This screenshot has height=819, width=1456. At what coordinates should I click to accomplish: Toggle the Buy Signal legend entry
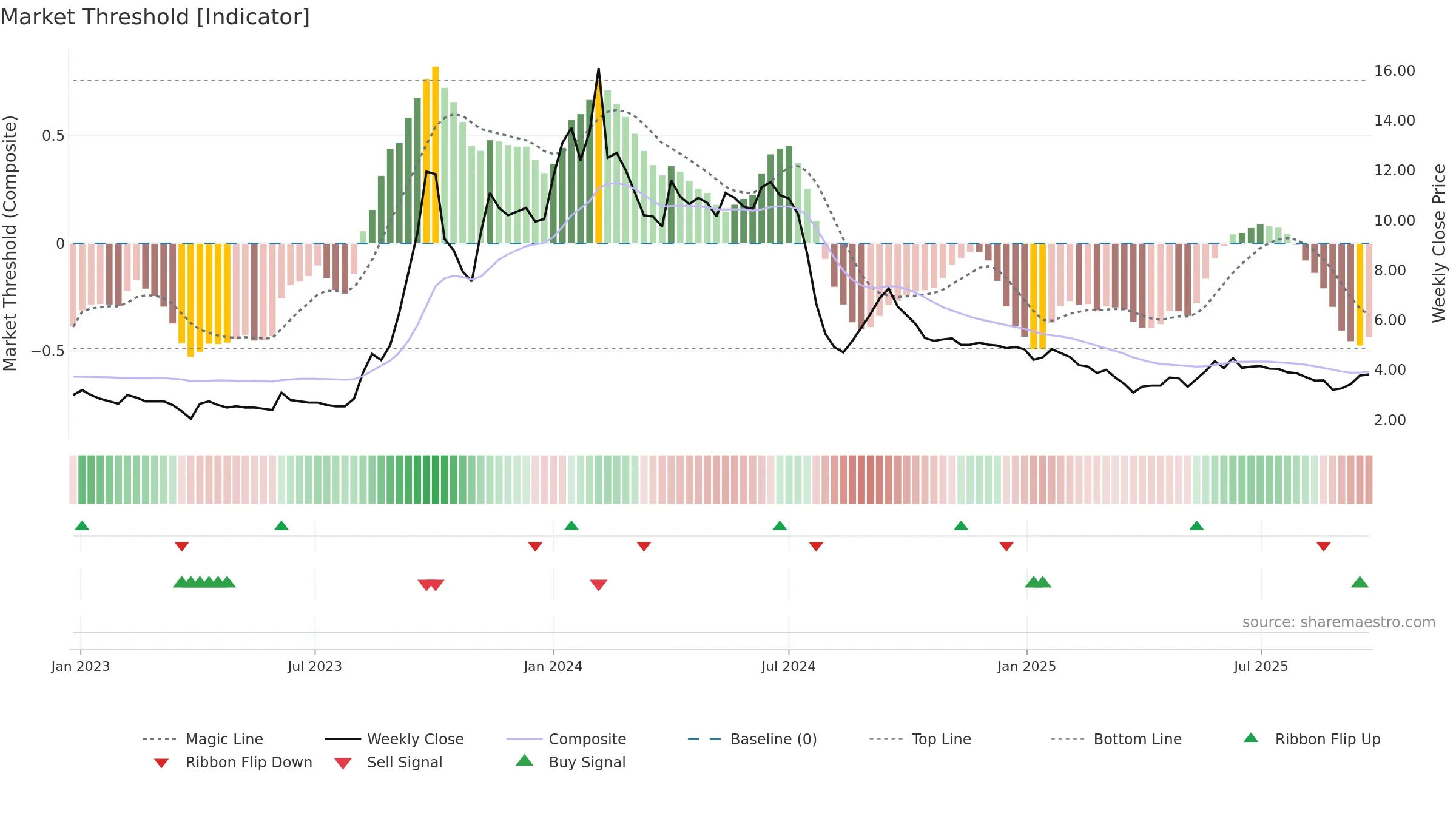point(570,762)
